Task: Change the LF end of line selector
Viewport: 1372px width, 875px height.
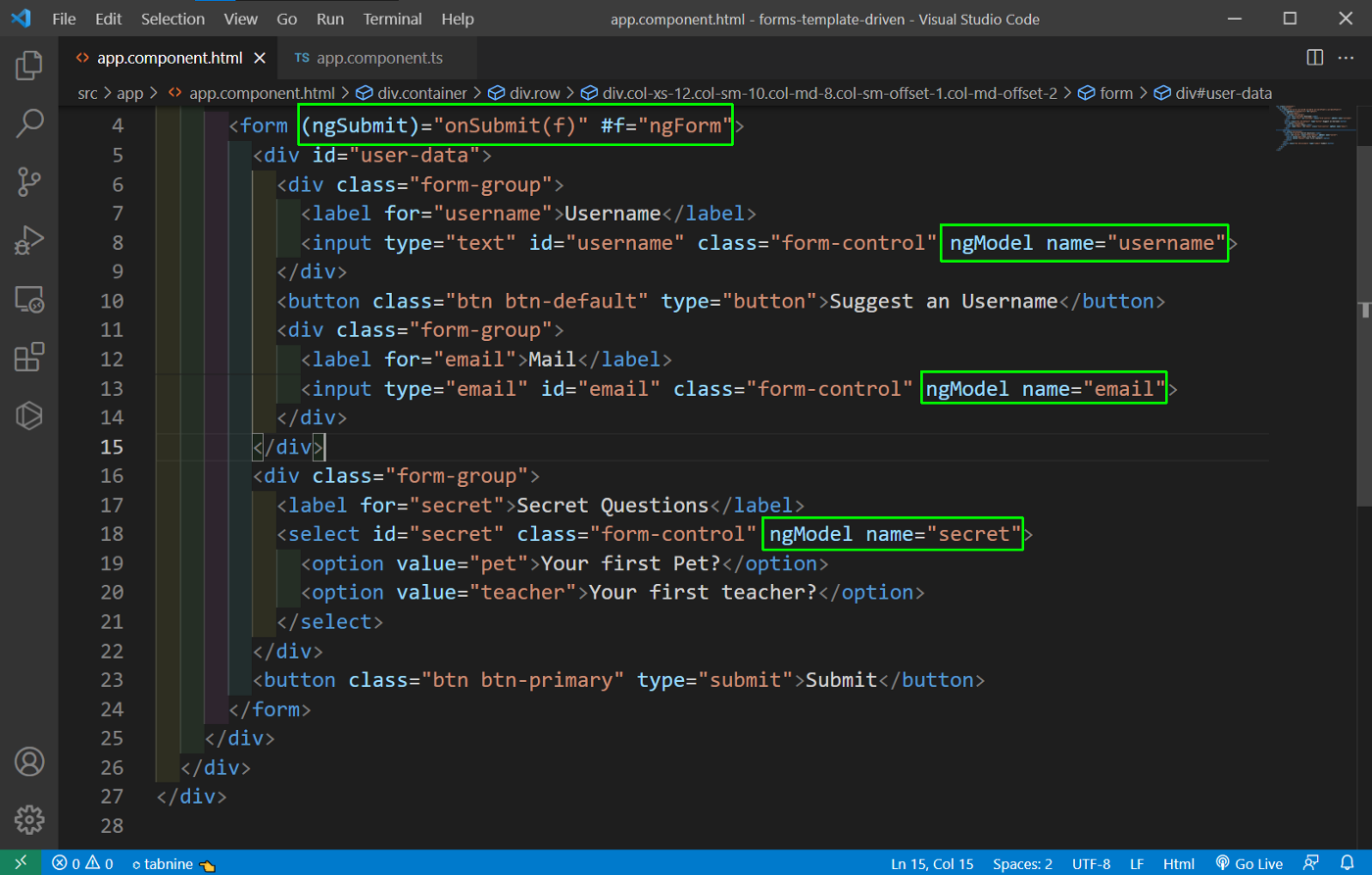Action: pyautogui.click(x=1137, y=863)
